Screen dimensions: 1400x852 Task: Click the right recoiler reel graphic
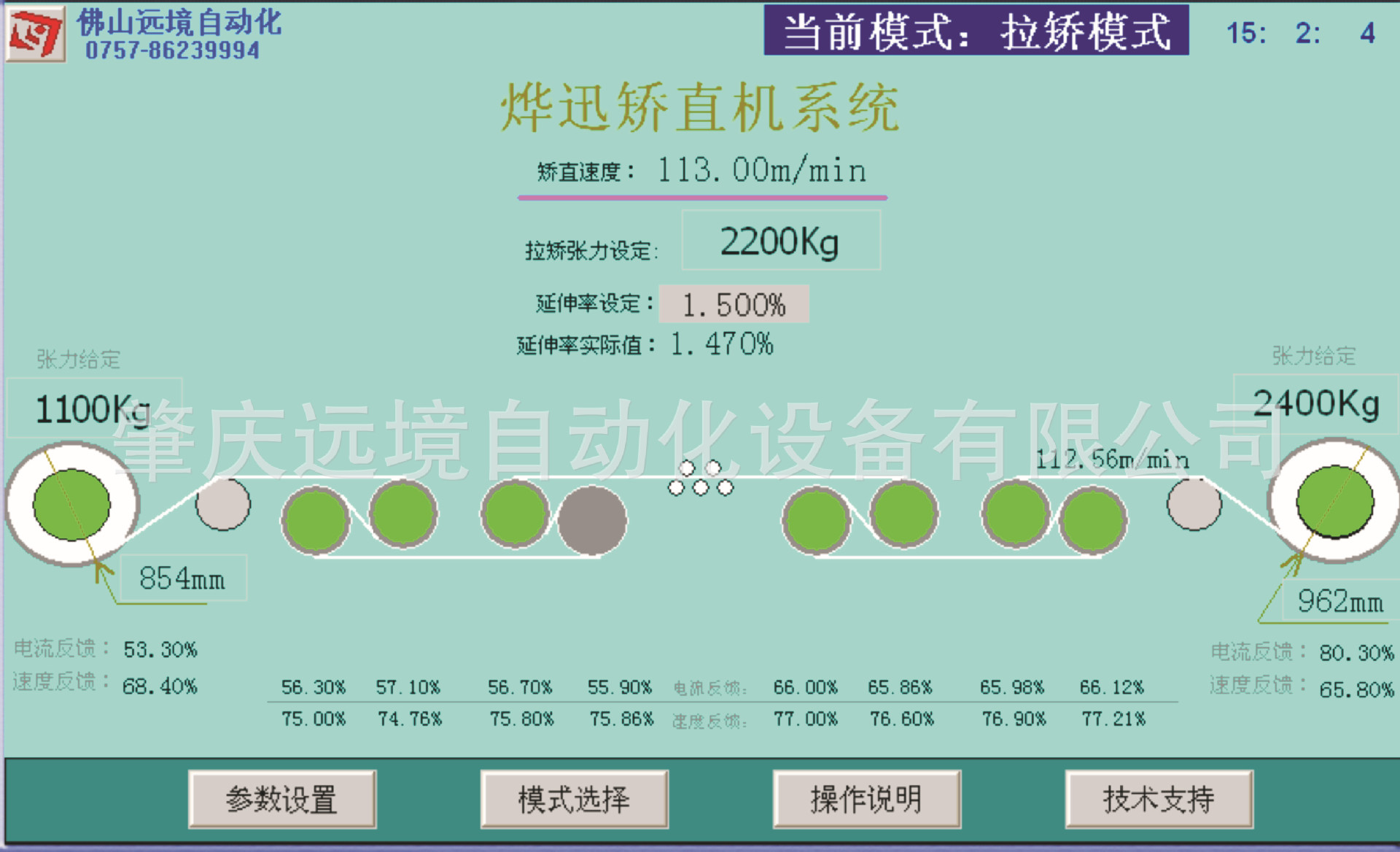pos(1334,501)
